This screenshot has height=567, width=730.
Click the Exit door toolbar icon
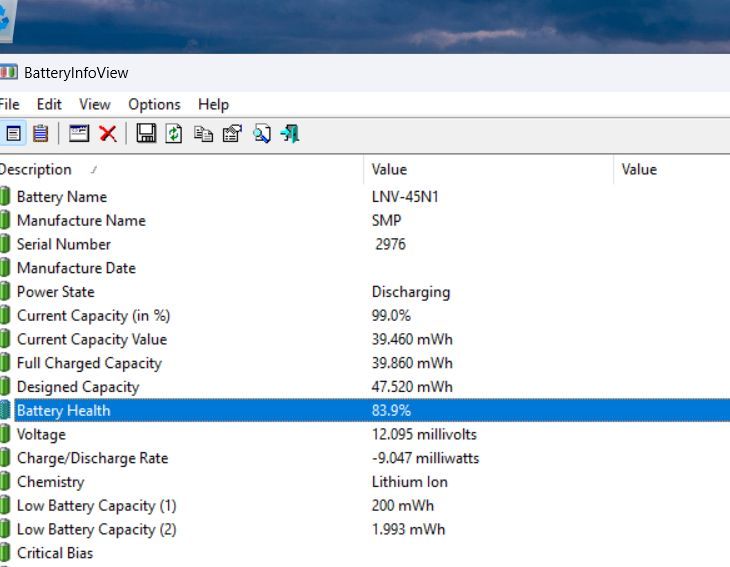tap(290, 133)
